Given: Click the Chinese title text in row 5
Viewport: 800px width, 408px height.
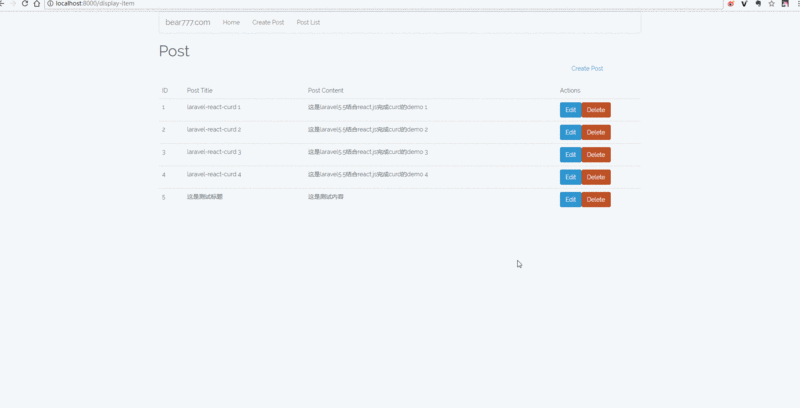Looking at the screenshot, I should coord(205,197).
